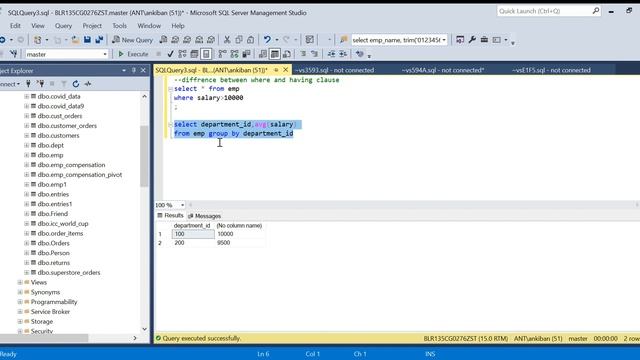
Task: Open the 100 % zoom dropdown
Action: pyautogui.click(x=182, y=205)
